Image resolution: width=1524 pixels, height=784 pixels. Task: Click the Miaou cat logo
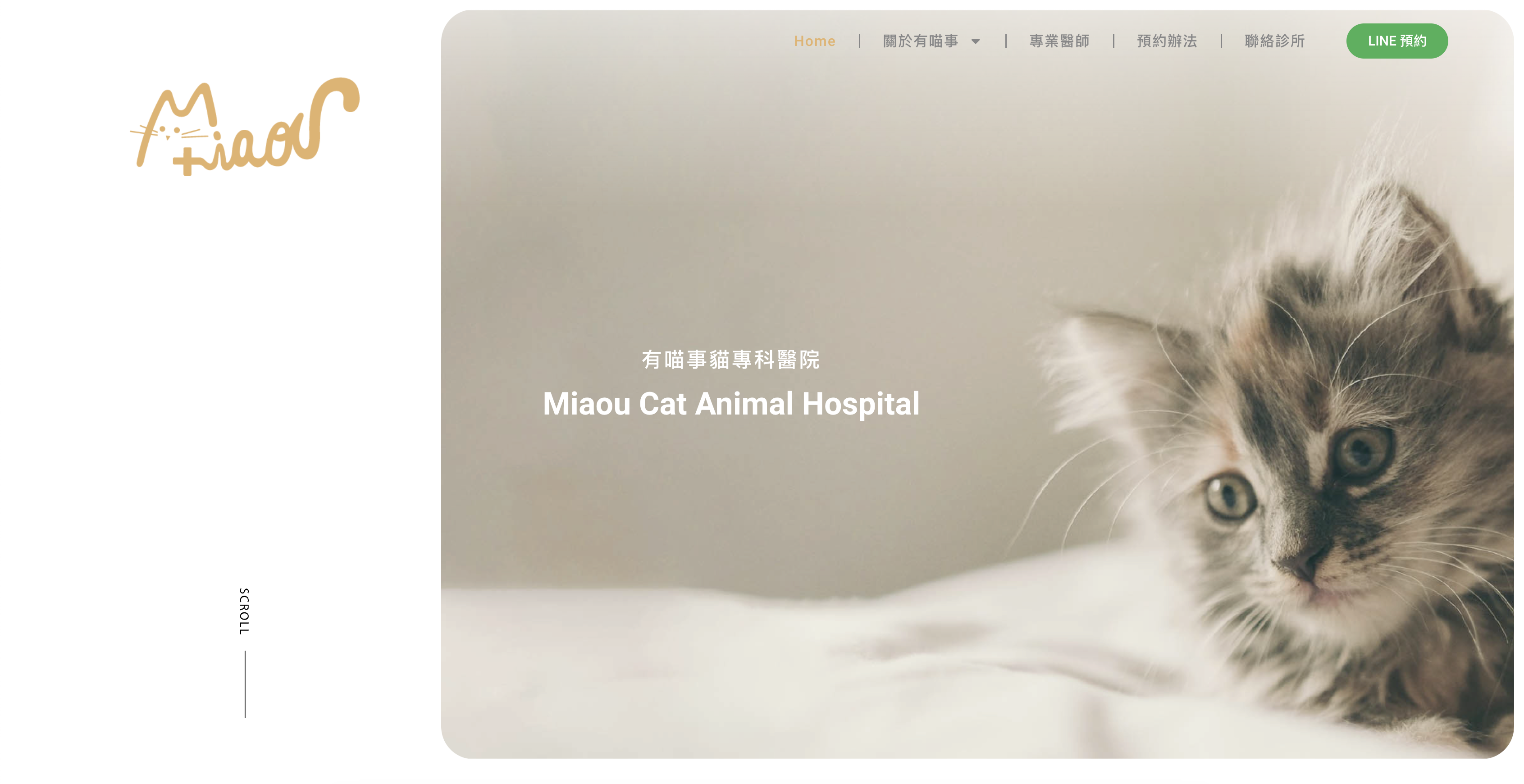coord(244,127)
